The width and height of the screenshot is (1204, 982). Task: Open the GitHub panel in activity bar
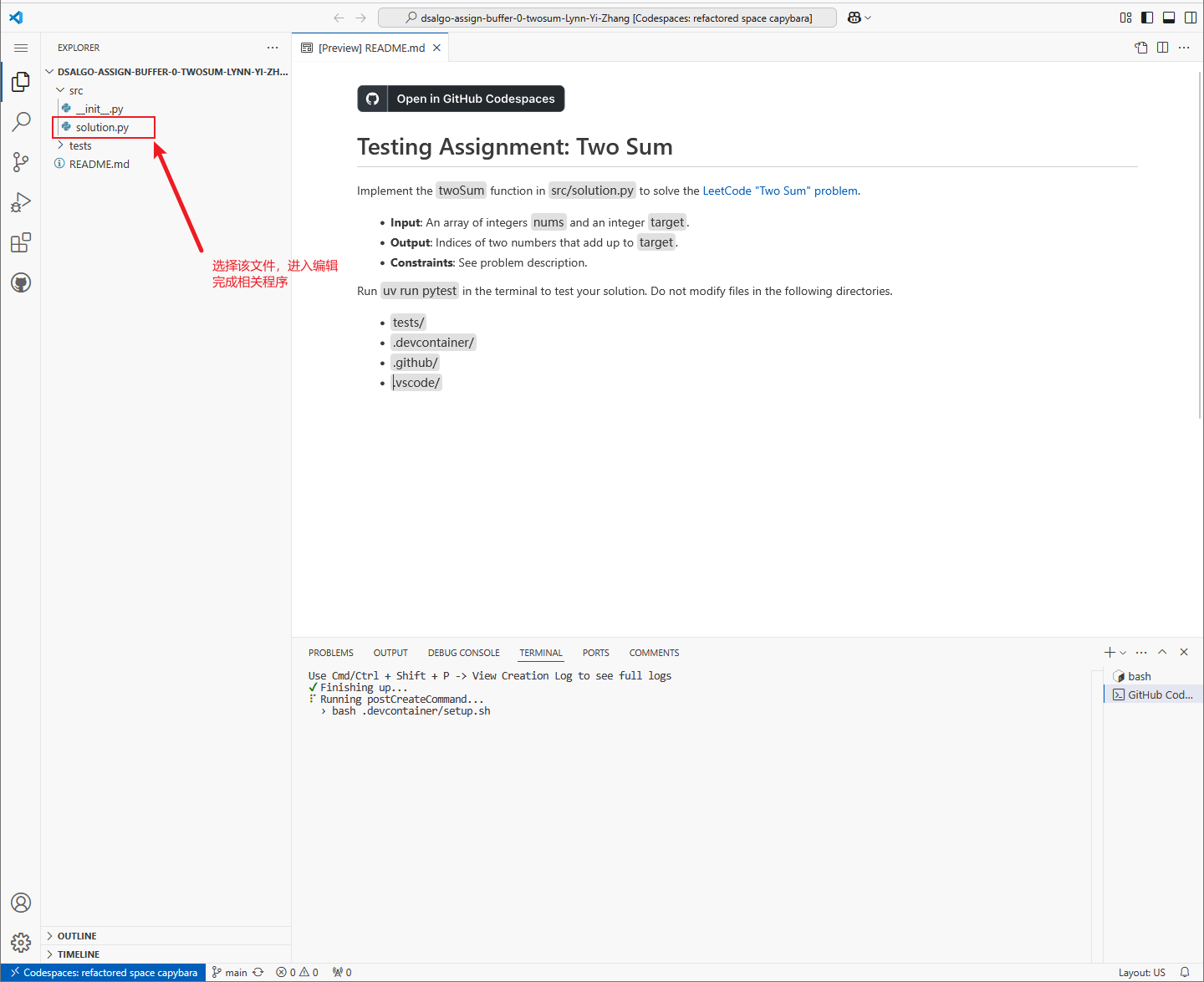point(21,283)
